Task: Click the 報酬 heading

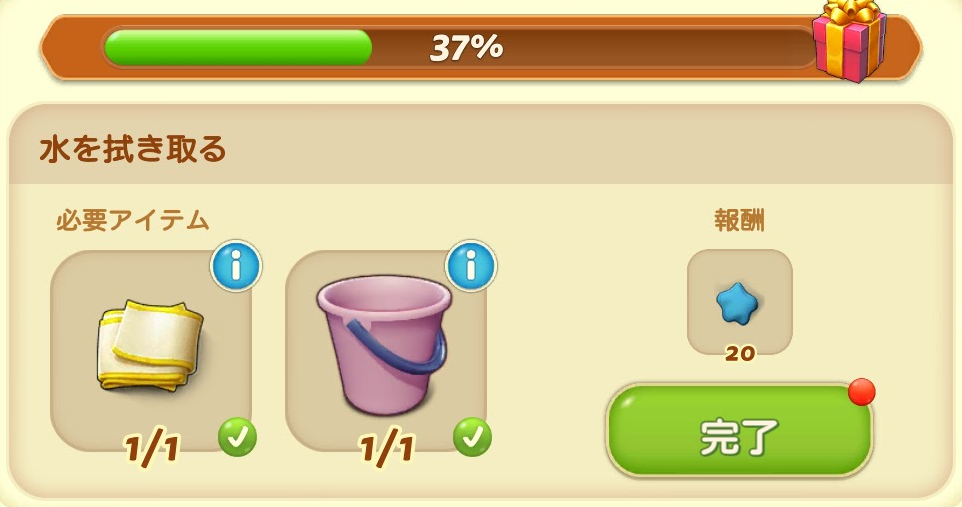Action: click(x=739, y=220)
